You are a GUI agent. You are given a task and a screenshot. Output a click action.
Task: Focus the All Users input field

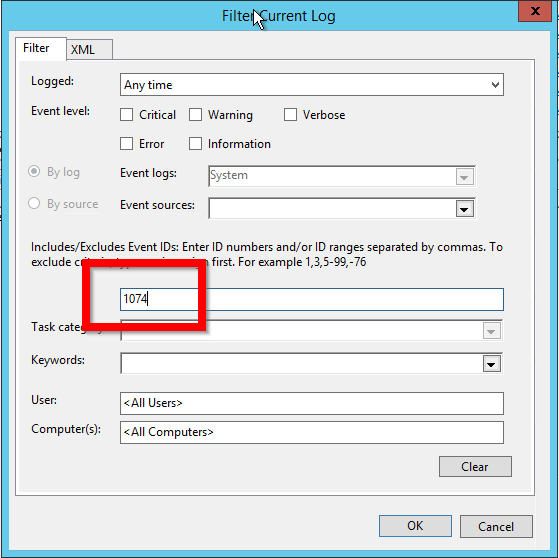point(312,403)
